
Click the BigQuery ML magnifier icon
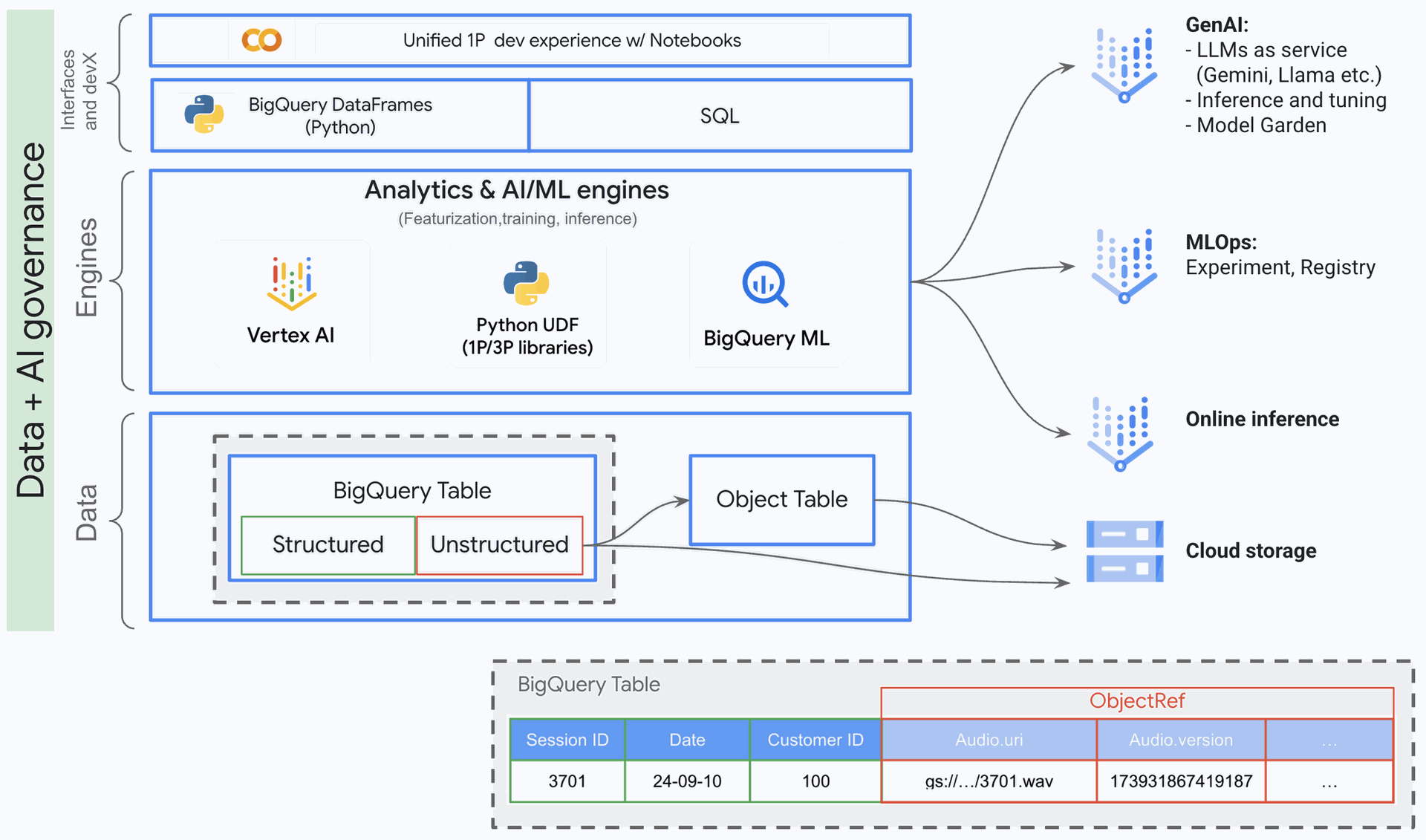(x=765, y=284)
